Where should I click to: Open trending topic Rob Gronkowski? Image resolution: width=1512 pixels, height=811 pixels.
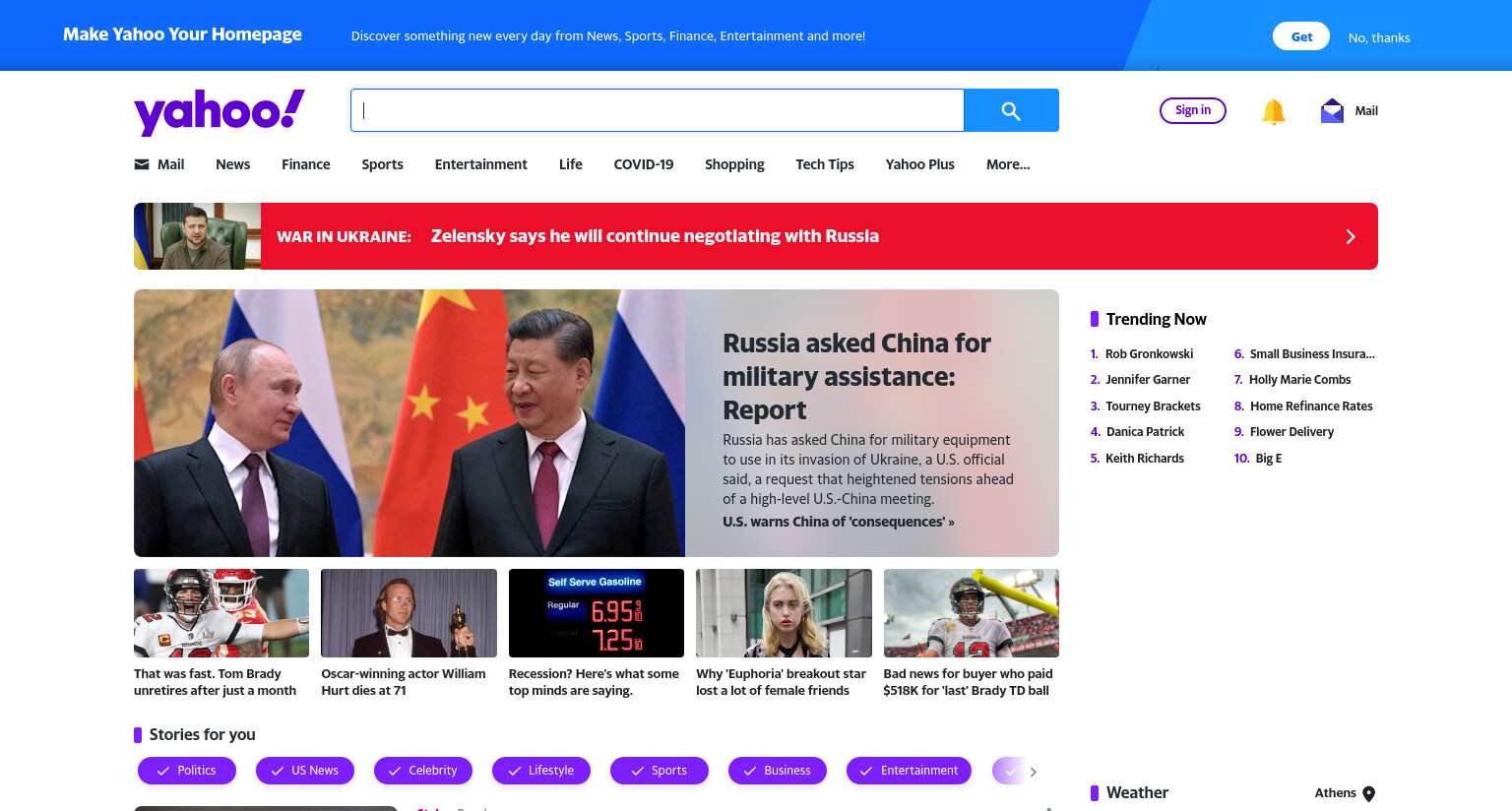click(1149, 354)
